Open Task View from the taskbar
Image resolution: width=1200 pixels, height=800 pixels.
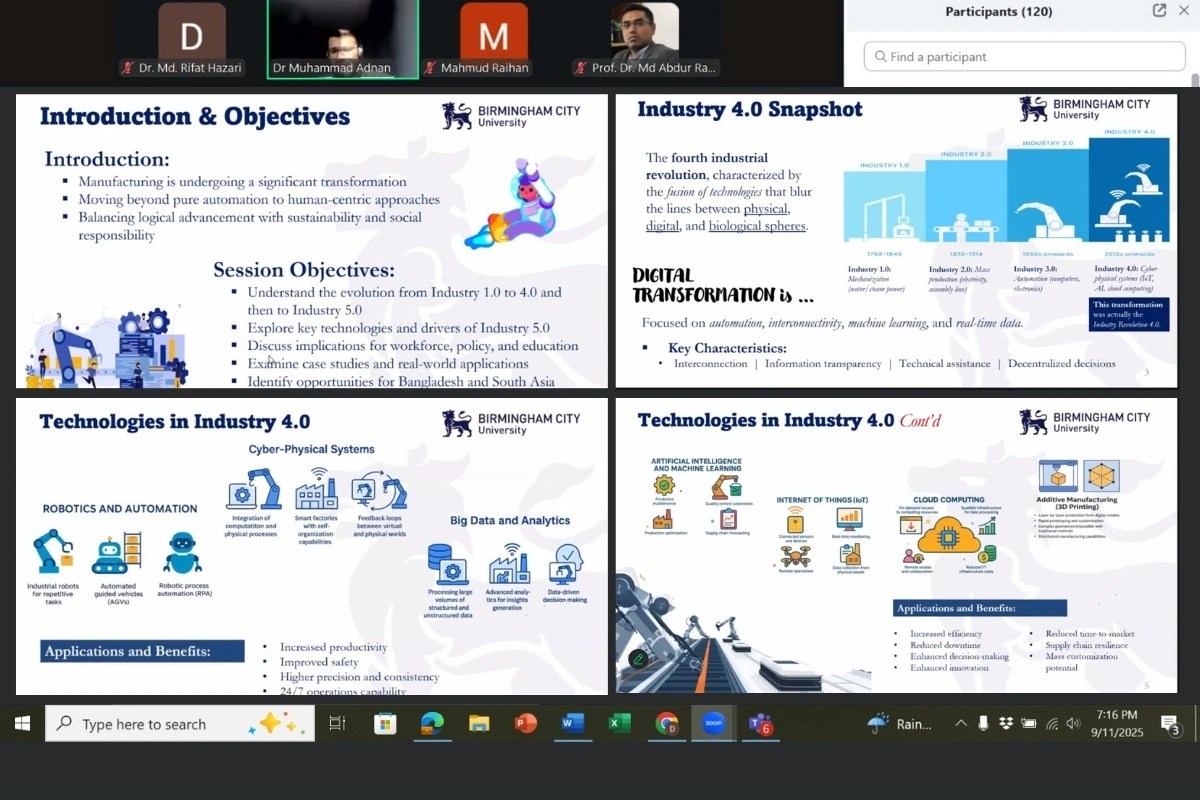pyautogui.click(x=337, y=723)
